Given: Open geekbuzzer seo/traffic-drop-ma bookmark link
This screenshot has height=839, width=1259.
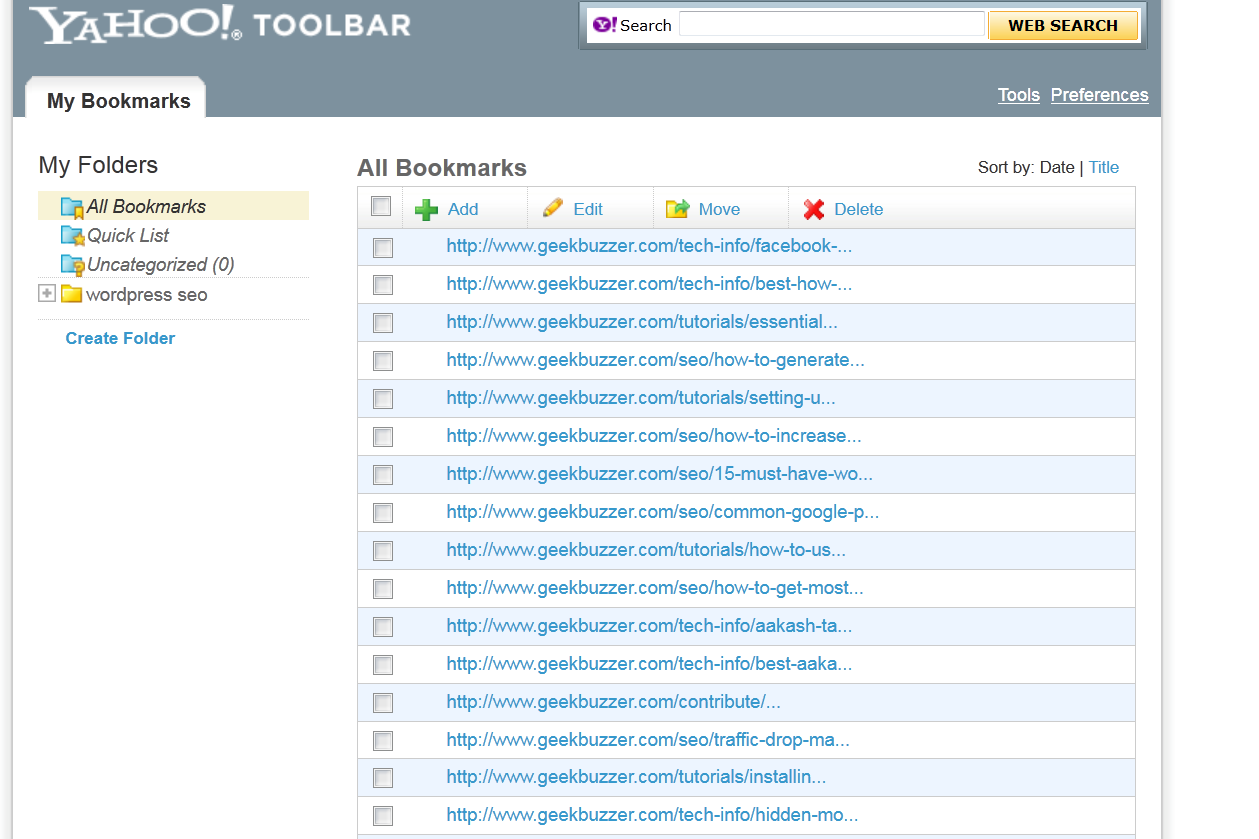Looking at the screenshot, I should 648,740.
